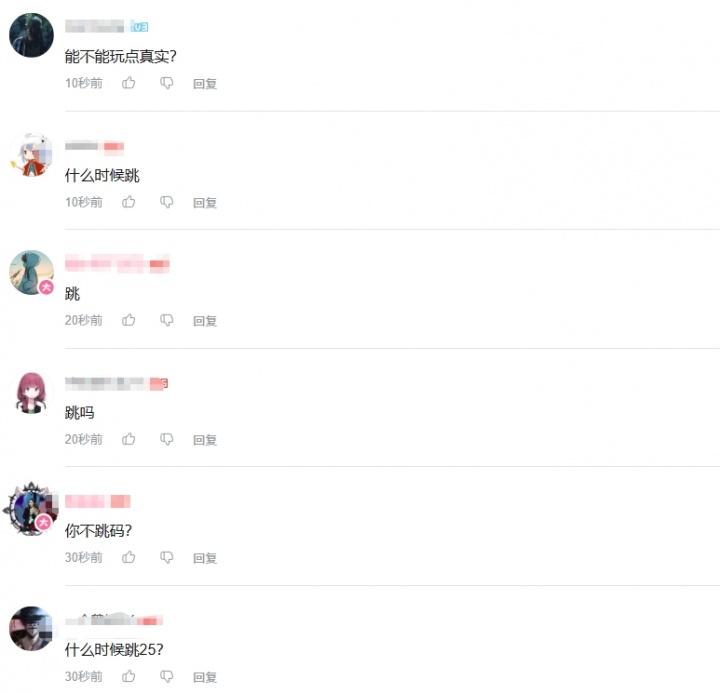720x693 pixels.
Task: Reply to "能不能玩点真实?" comment
Action: [205, 84]
